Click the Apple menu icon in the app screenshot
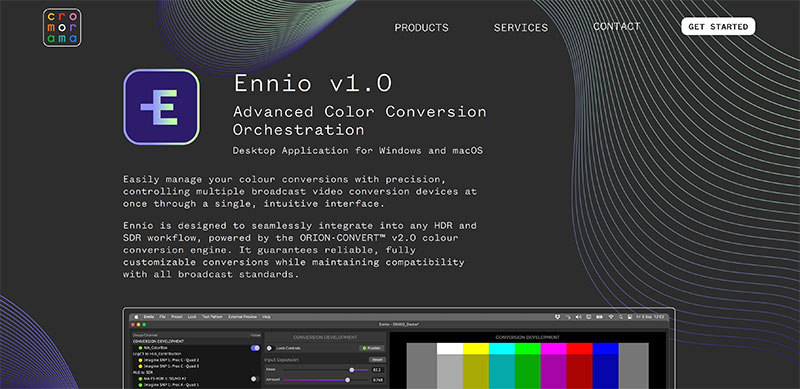The image size is (800, 389). tap(136, 317)
